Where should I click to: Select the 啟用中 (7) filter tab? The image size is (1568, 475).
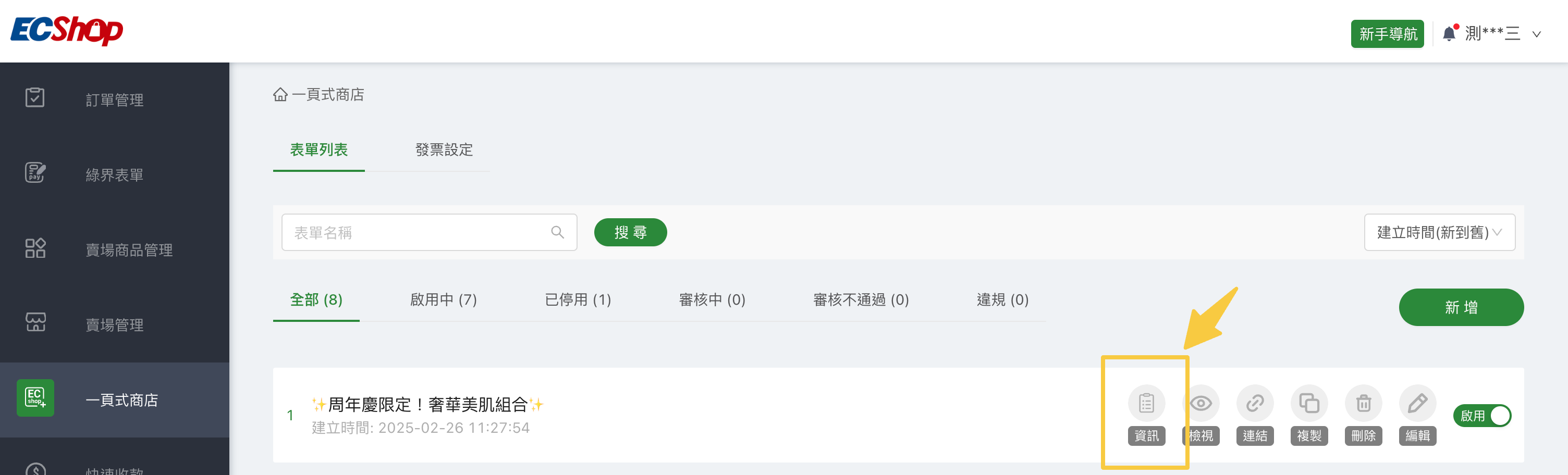click(443, 300)
